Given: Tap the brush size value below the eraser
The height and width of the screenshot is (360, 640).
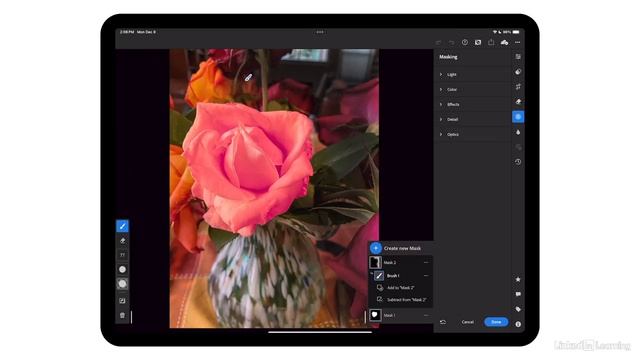Looking at the screenshot, I should point(122,255).
